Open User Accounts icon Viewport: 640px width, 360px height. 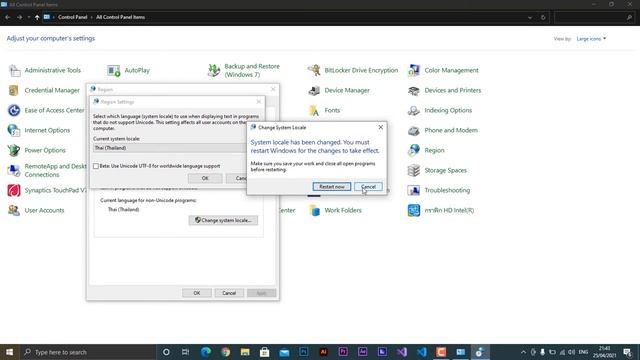[x=14, y=210]
